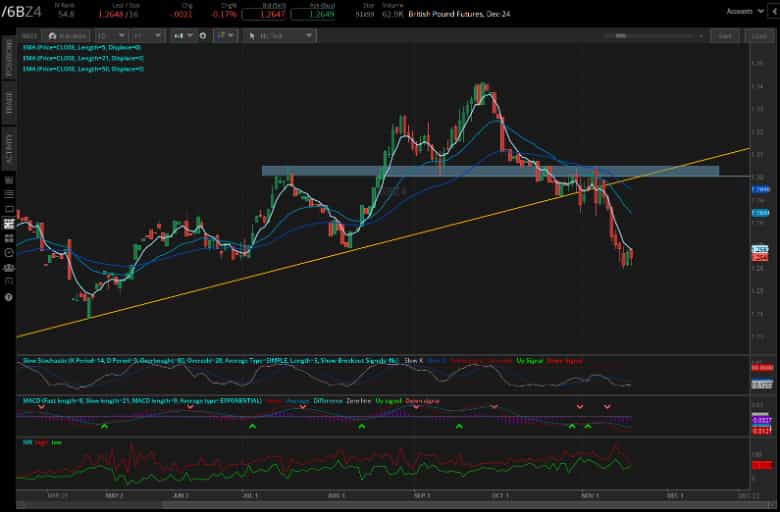The height and width of the screenshot is (515, 780).
Task: Open the drawing set dropdown beside gear
Action: click(225, 36)
